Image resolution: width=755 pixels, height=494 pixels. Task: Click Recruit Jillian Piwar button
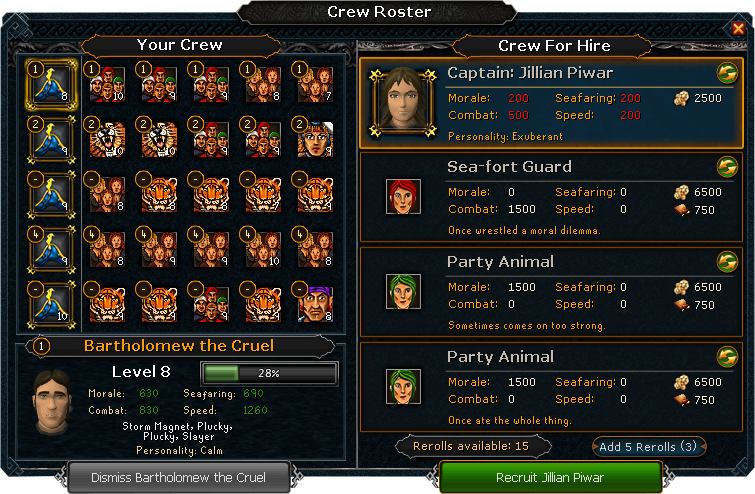click(550, 477)
